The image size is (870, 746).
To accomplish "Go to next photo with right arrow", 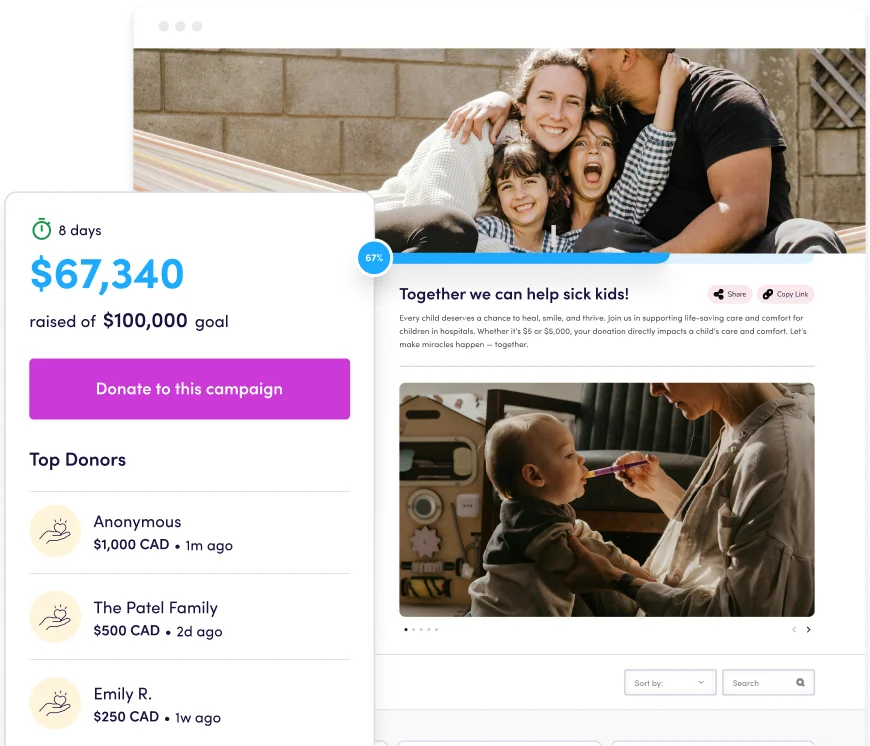I will pyautogui.click(x=808, y=630).
